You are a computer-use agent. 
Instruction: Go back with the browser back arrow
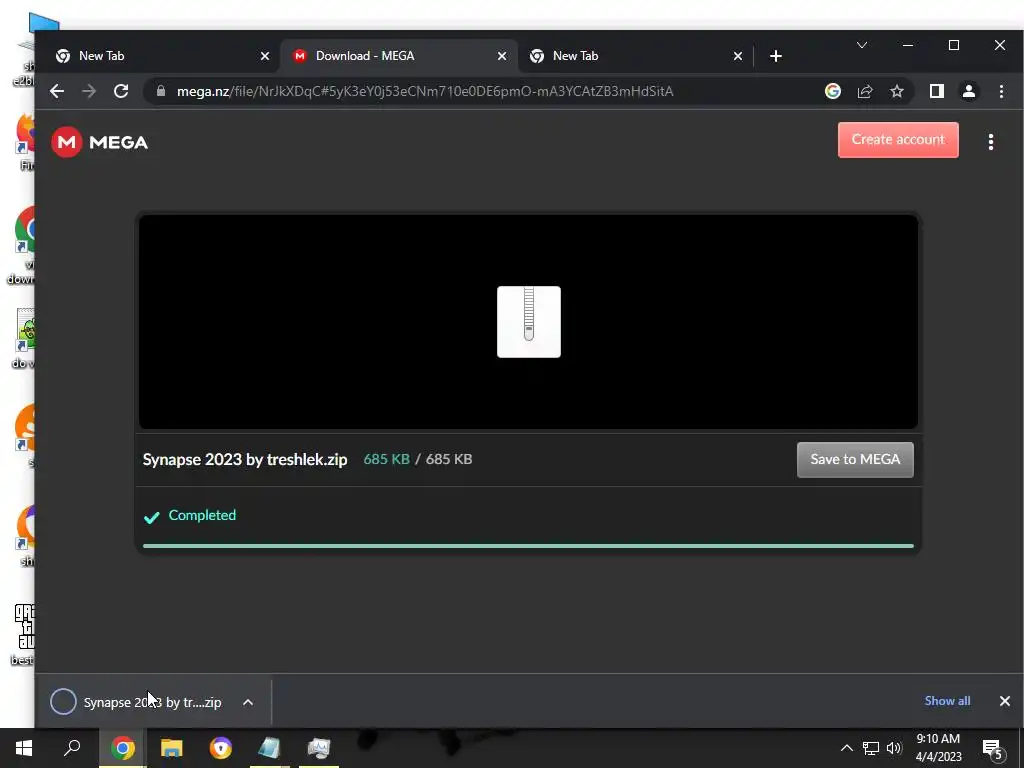click(x=57, y=91)
